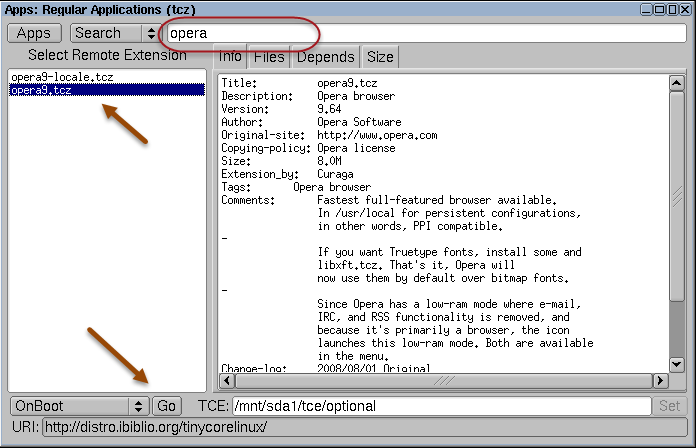Focus the search field containing 'opera'
The width and height of the screenshot is (696, 448).
pos(427,33)
